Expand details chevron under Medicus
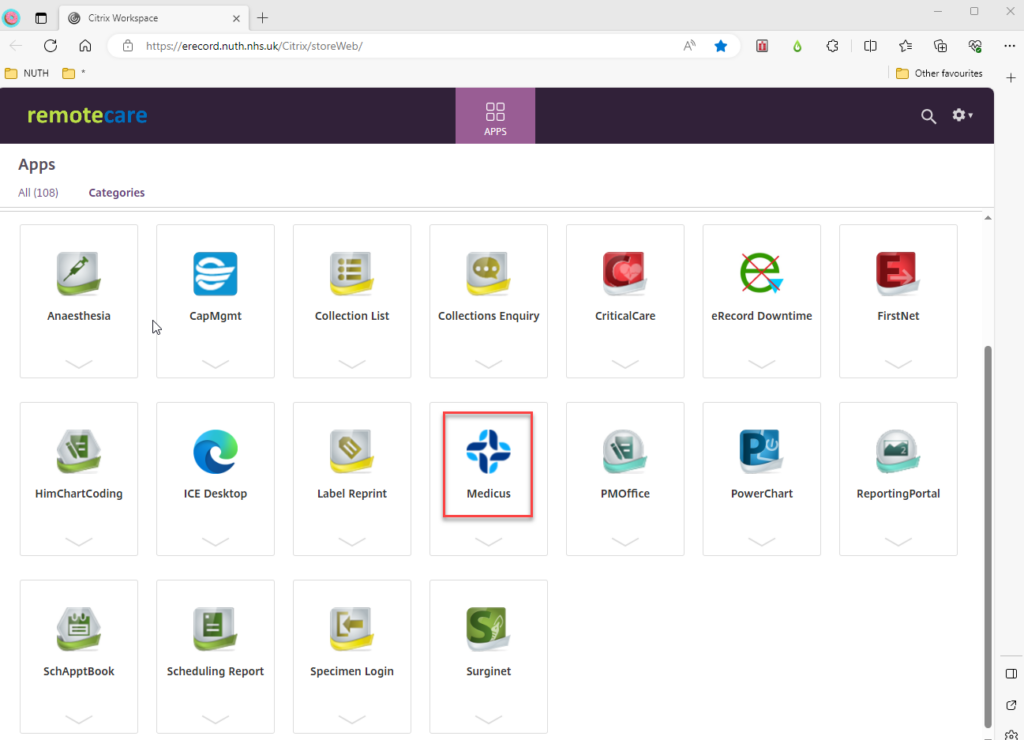 [x=488, y=541]
